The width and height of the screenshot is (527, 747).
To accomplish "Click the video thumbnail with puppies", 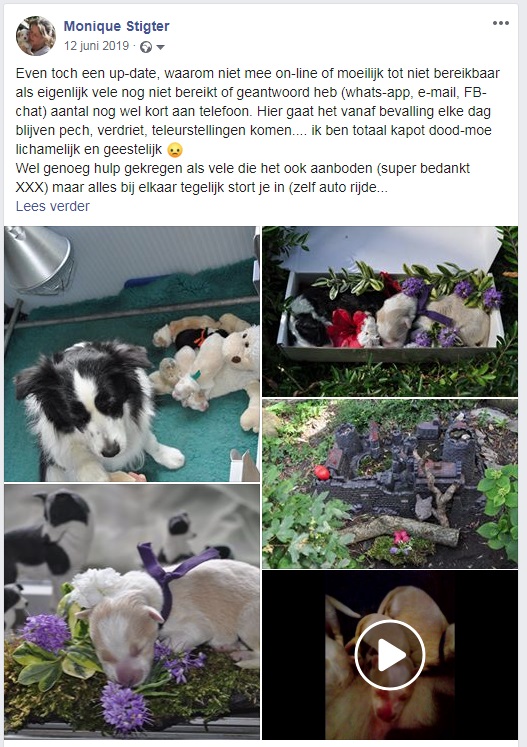I will [390, 655].
